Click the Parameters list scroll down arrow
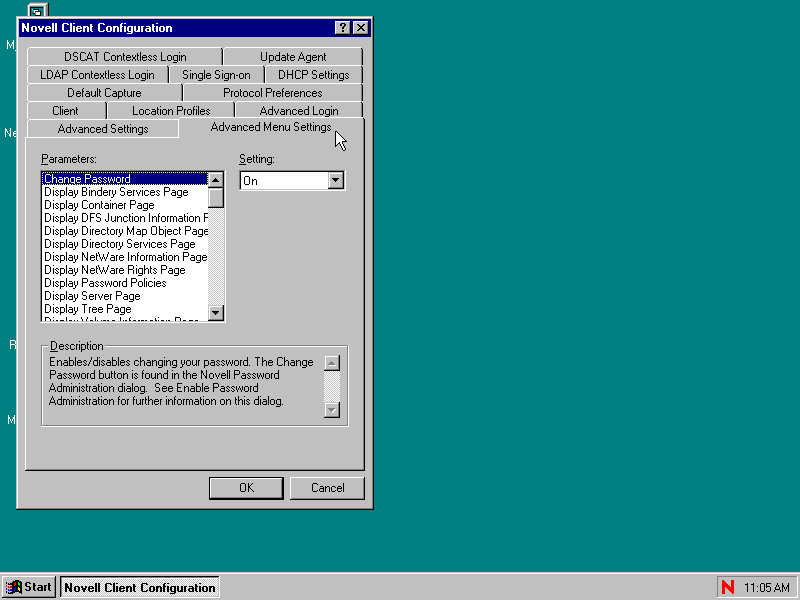The image size is (800, 600). click(216, 312)
